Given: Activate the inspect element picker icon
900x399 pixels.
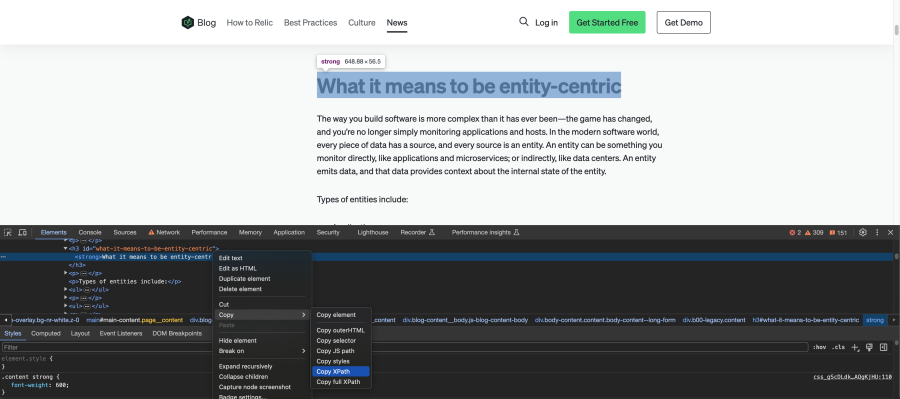Looking at the screenshot, I should (x=8, y=233).
